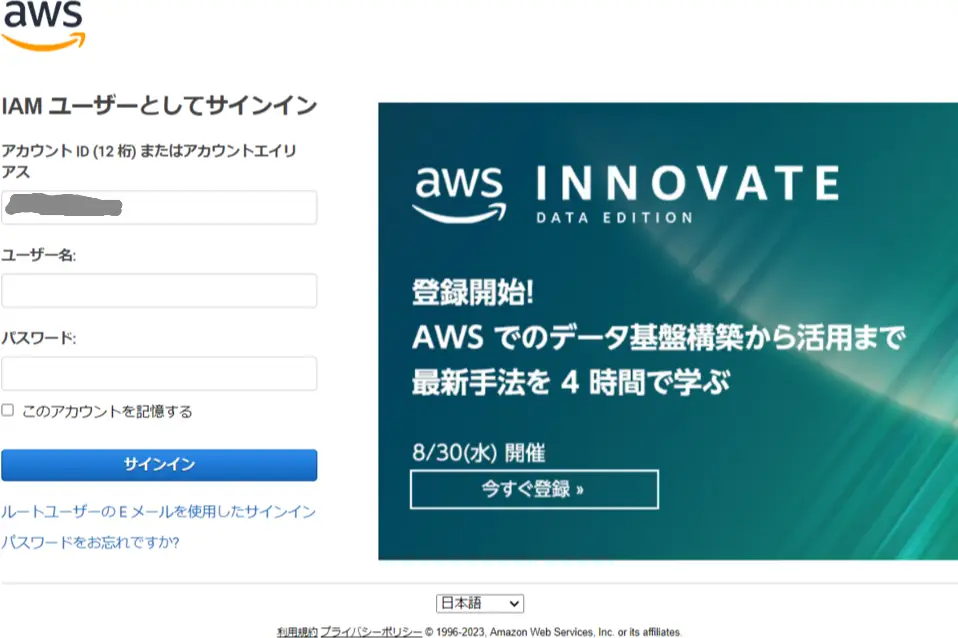Open ルートユーザーのEメールを使用したサインイン link
Screen dimensions: 958x638
(x=158, y=512)
